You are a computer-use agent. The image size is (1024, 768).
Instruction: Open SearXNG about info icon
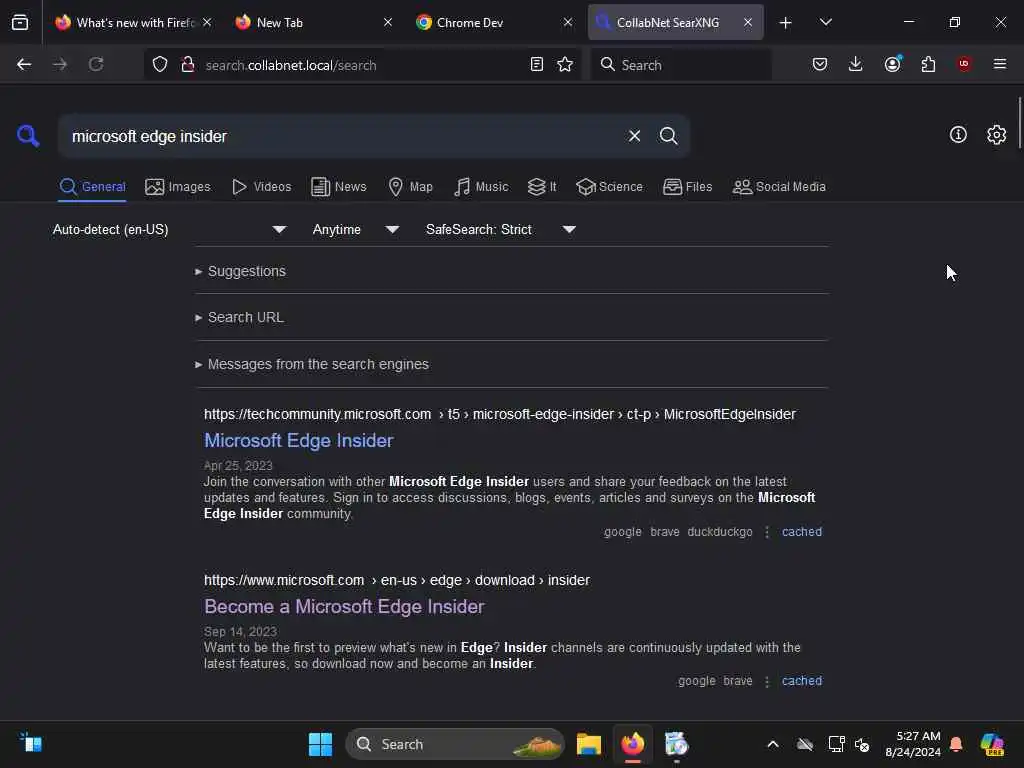[958, 135]
